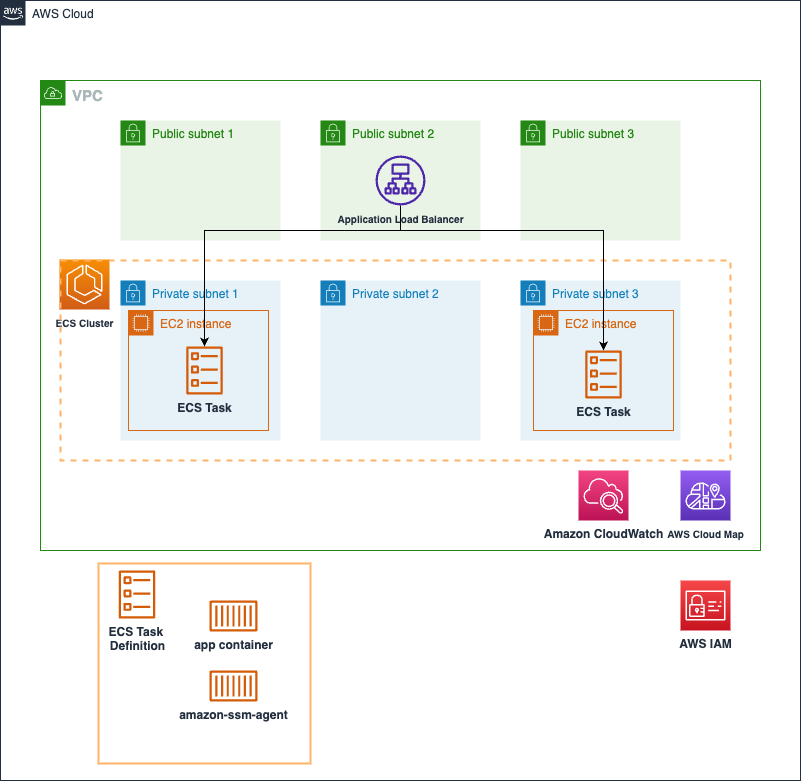The image size is (801, 782).
Task: Select the amazon-ssm-agent container icon
Action: [x=233, y=686]
